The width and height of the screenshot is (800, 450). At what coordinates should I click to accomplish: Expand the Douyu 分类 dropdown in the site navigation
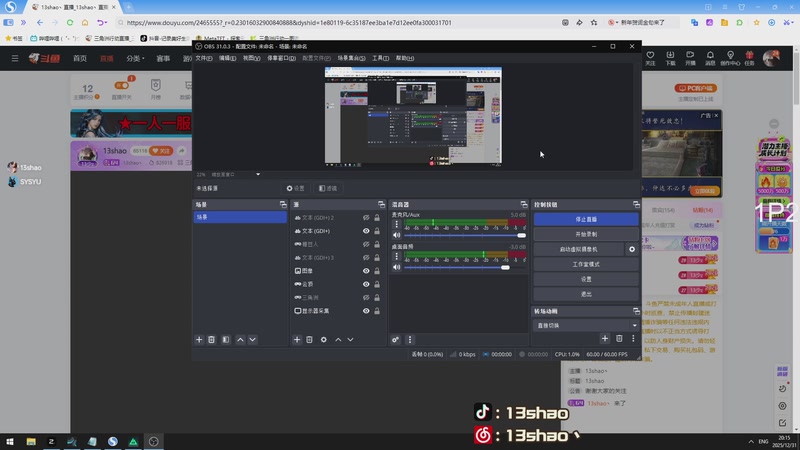click(135, 59)
